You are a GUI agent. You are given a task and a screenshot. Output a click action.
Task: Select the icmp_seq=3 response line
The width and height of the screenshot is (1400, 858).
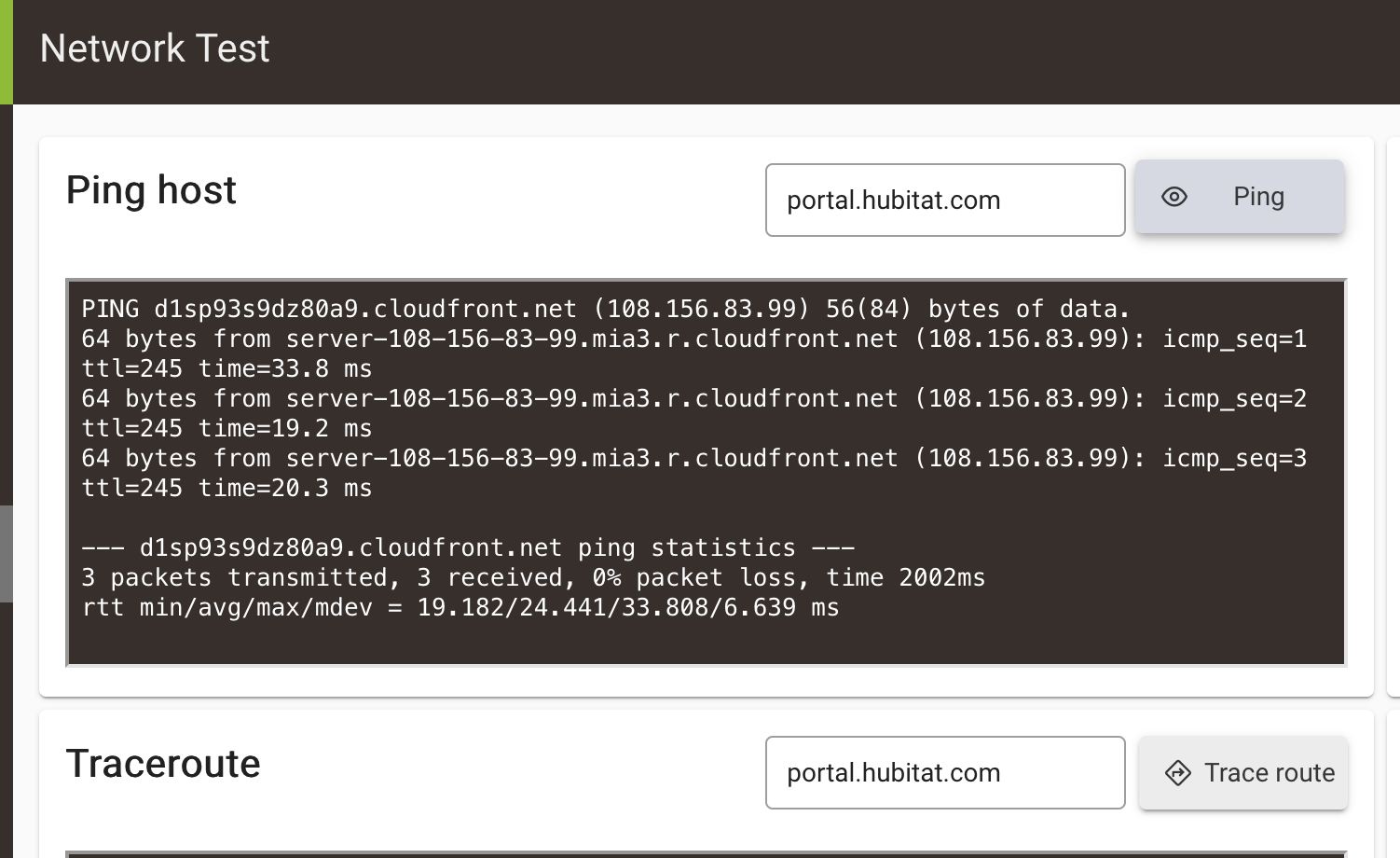point(693,473)
